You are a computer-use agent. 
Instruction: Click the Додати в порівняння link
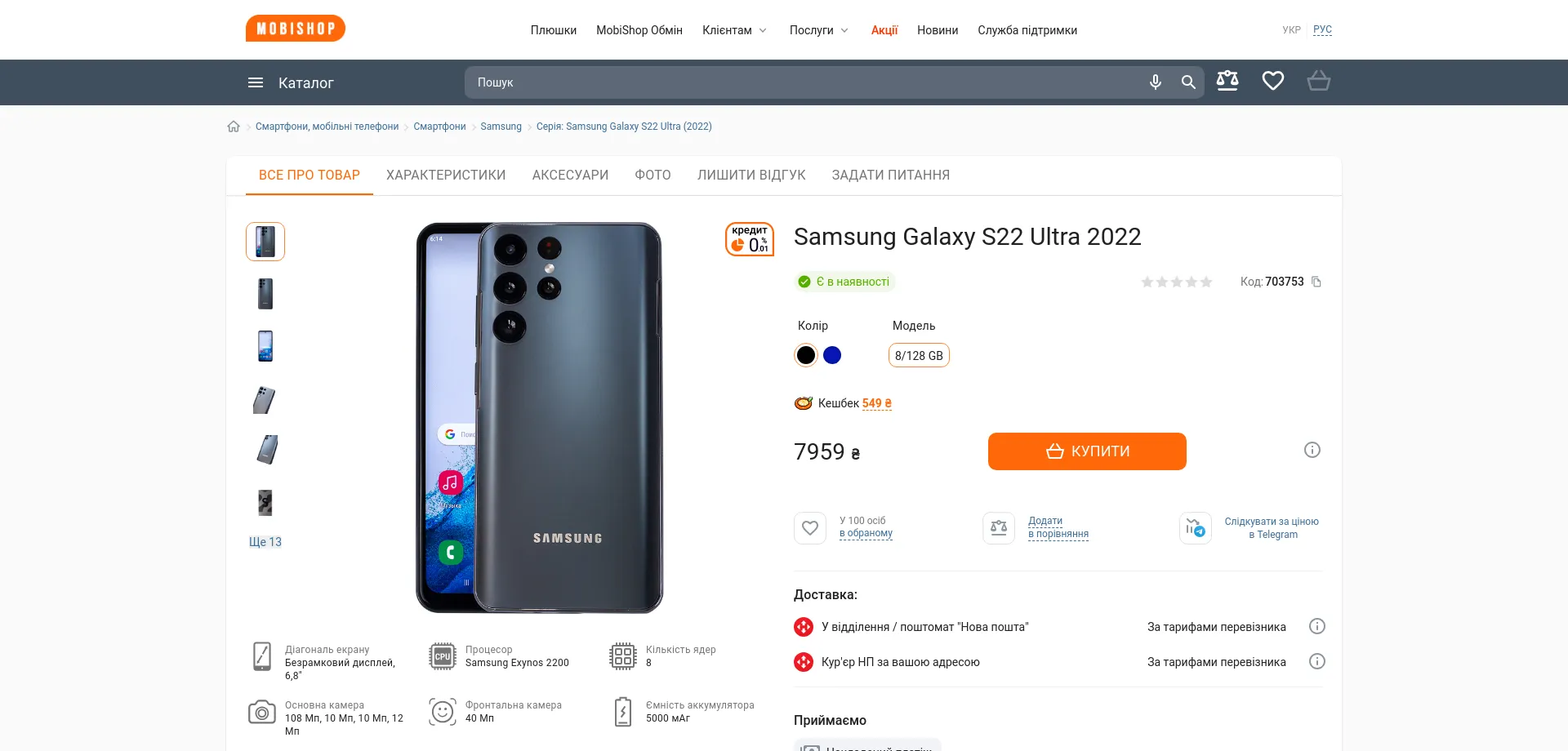click(x=1058, y=527)
